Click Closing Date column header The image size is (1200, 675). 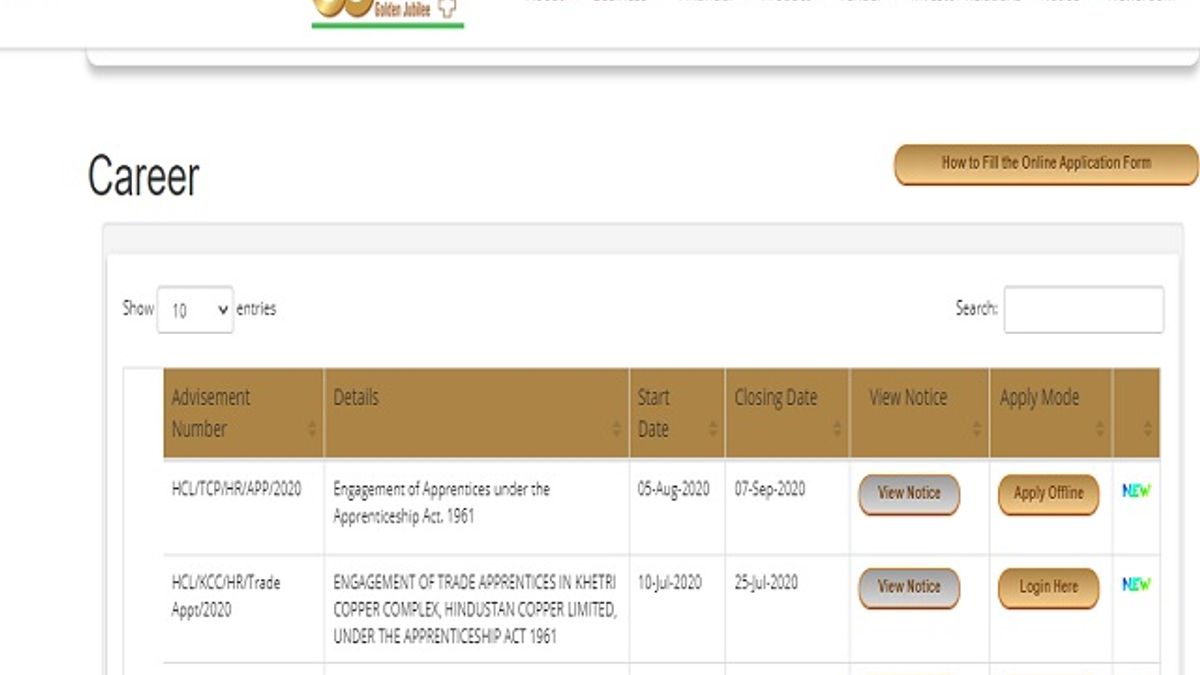(x=788, y=413)
